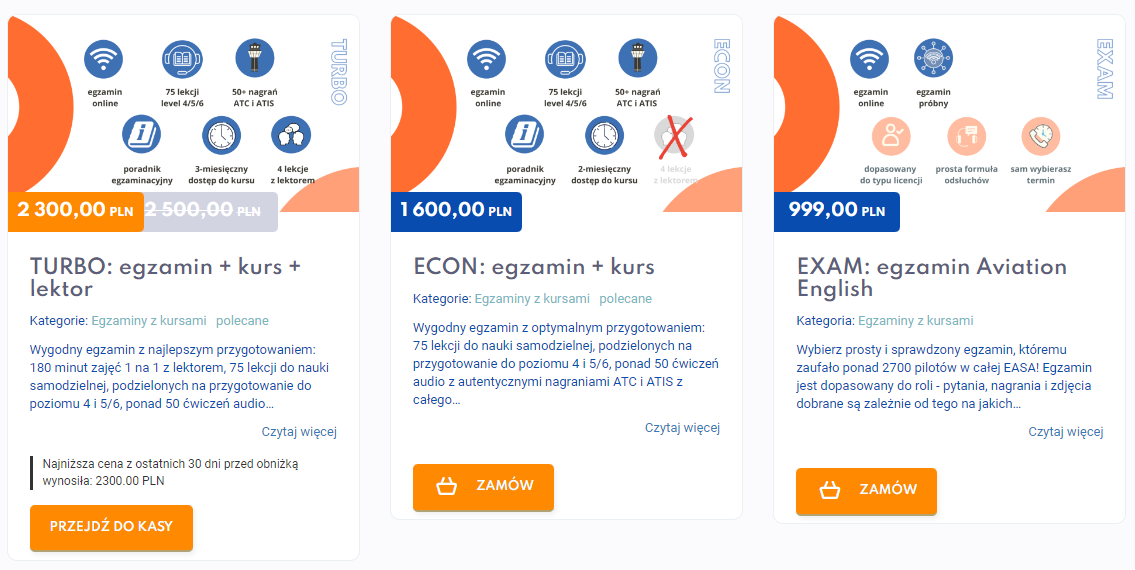
Task: Open the ECON: egzamin + kurs title
Action: 533,267
